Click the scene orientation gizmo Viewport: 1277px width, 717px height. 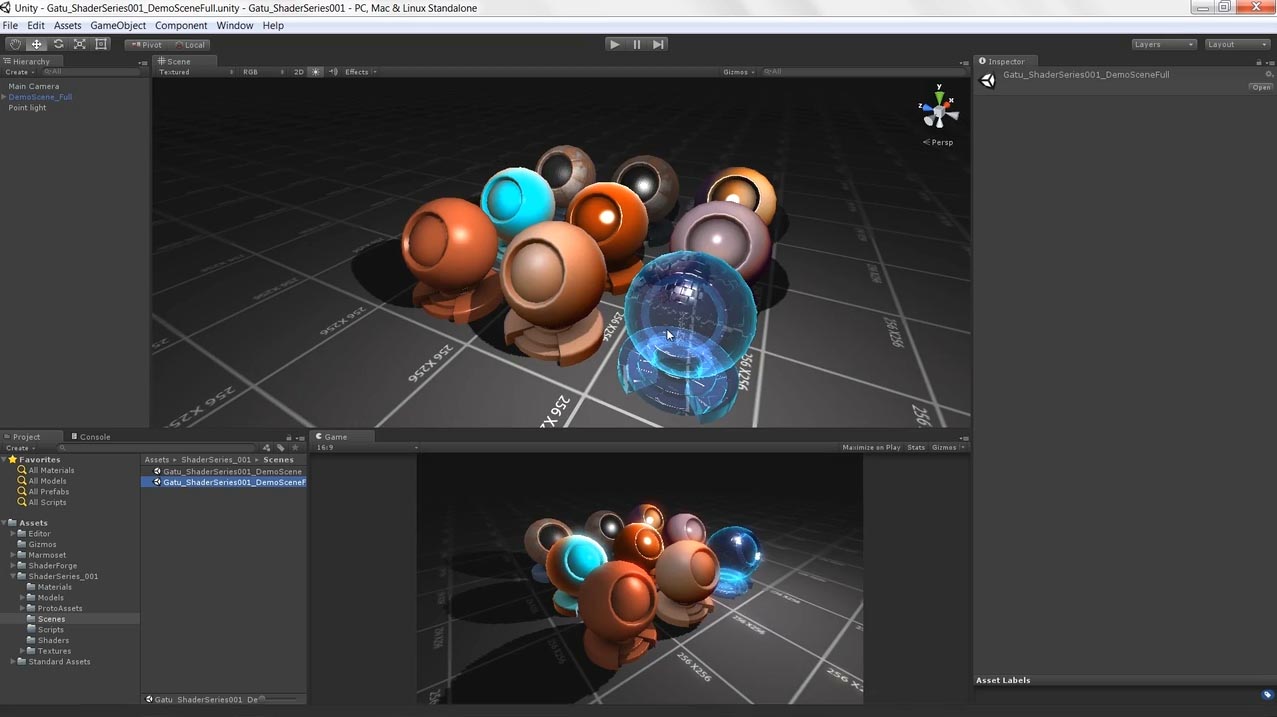pyautogui.click(x=938, y=108)
